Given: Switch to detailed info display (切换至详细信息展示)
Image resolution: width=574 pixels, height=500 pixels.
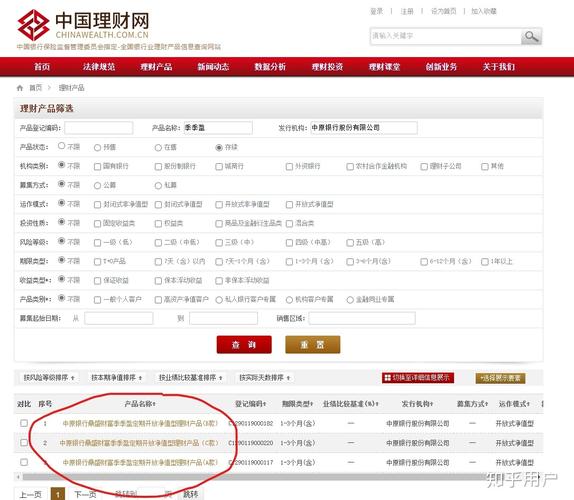Looking at the screenshot, I should point(418,378).
